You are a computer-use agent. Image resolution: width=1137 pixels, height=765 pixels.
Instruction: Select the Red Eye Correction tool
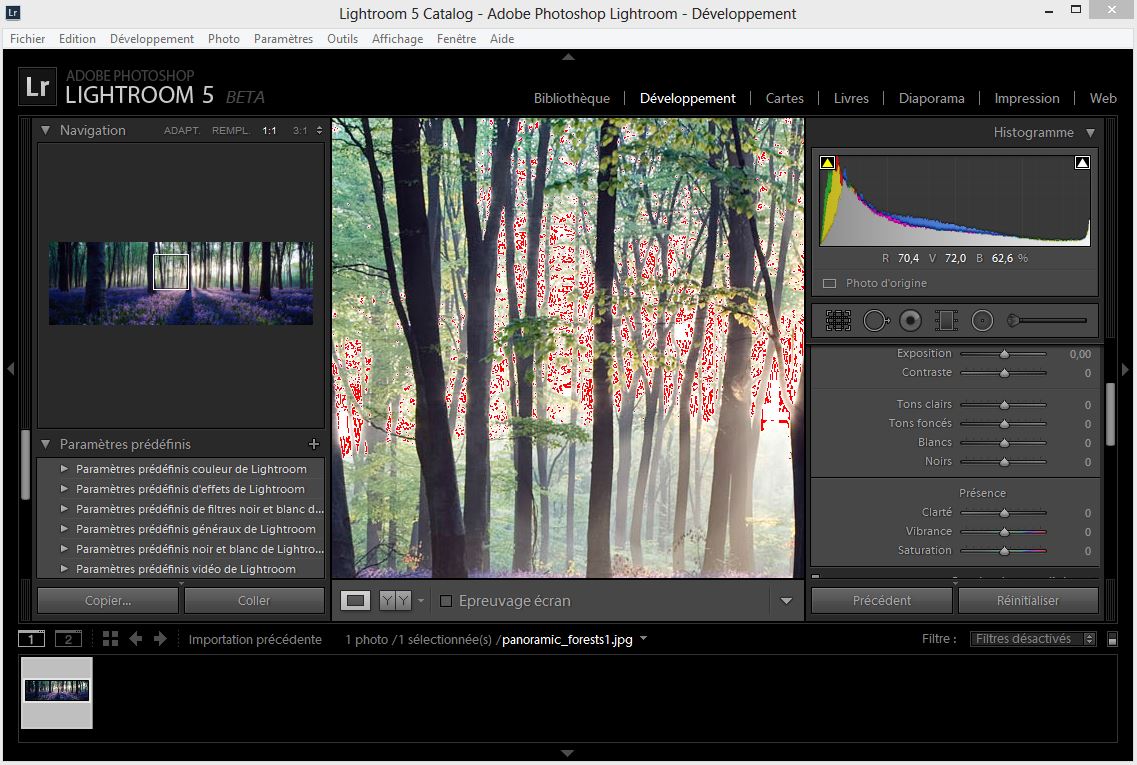tap(910, 320)
